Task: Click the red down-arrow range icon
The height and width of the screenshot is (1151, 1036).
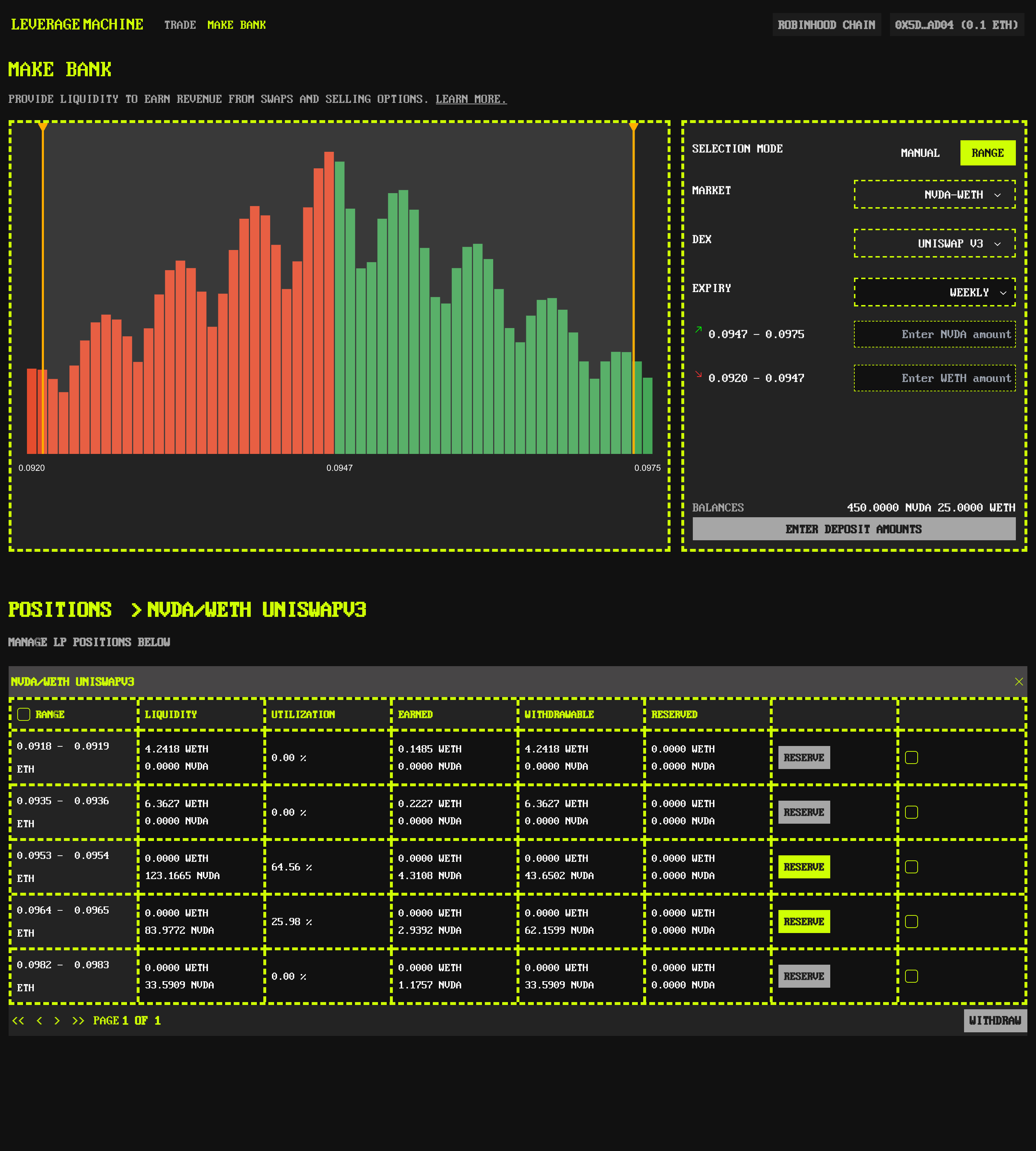Action: click(x=699, y=374)
